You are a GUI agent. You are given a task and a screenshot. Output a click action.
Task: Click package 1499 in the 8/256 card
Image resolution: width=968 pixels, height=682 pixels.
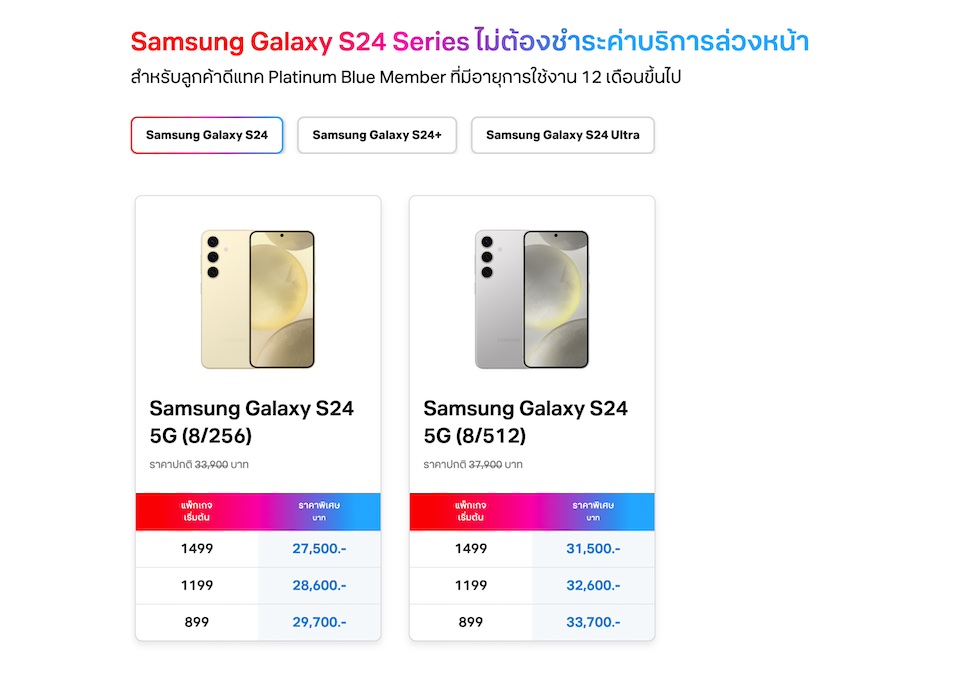197,549
